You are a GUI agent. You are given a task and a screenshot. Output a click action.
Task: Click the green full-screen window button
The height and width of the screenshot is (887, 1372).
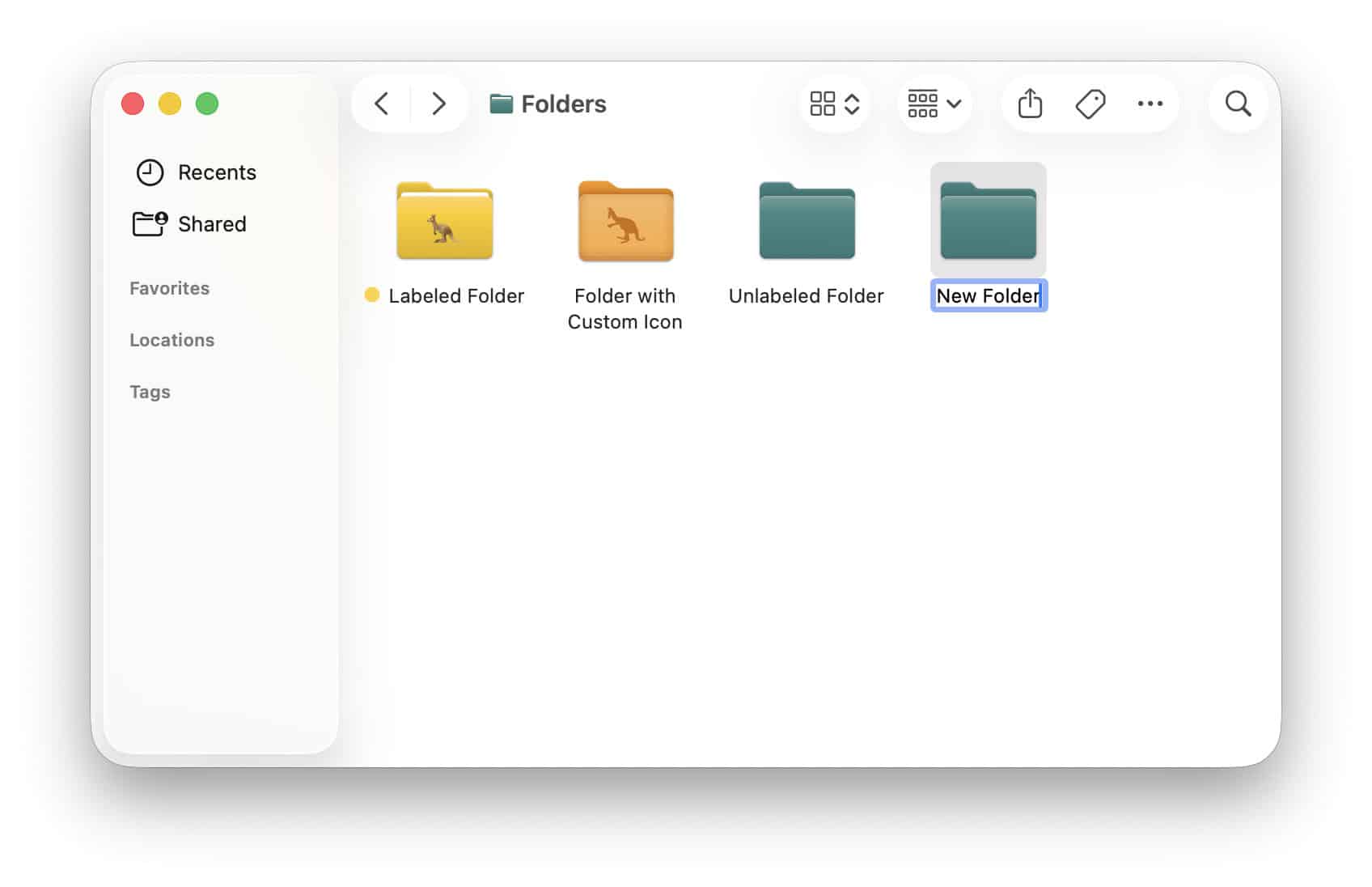point(207,104)
